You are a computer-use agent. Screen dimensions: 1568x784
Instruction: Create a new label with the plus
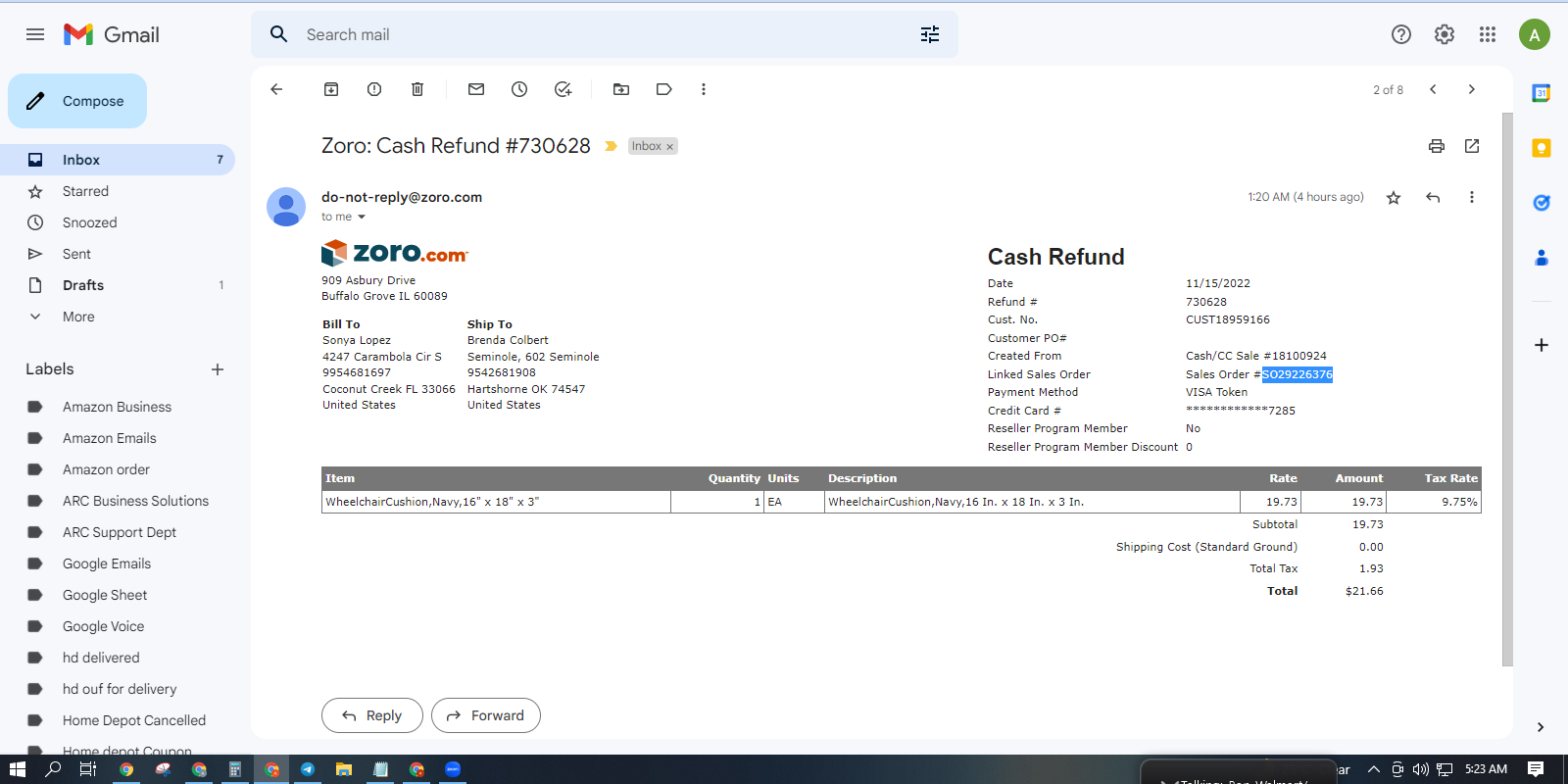218,369
